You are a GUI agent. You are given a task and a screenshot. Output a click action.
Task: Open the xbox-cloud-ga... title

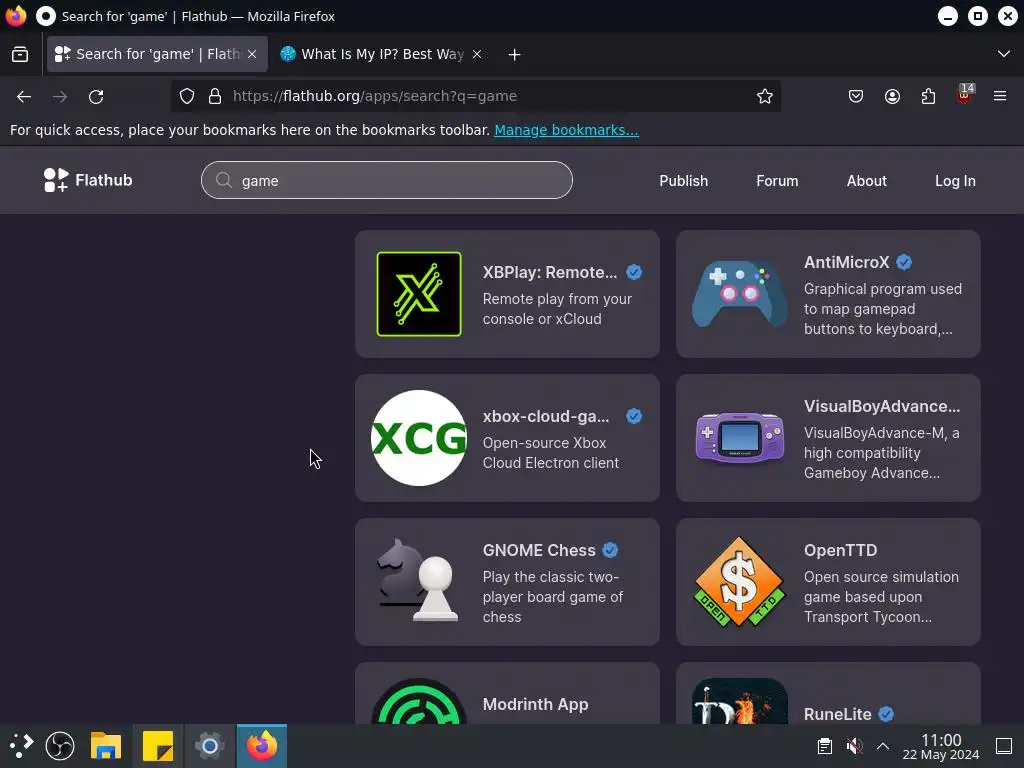point(546,417)
